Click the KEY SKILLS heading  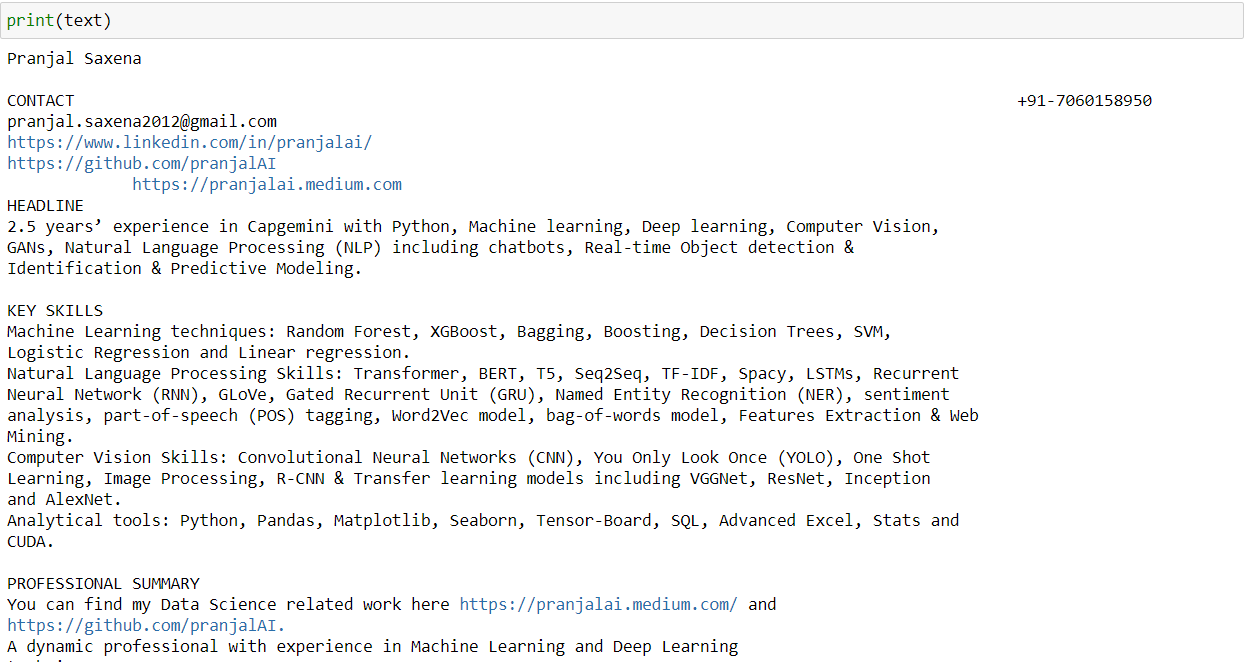[55, 310]
